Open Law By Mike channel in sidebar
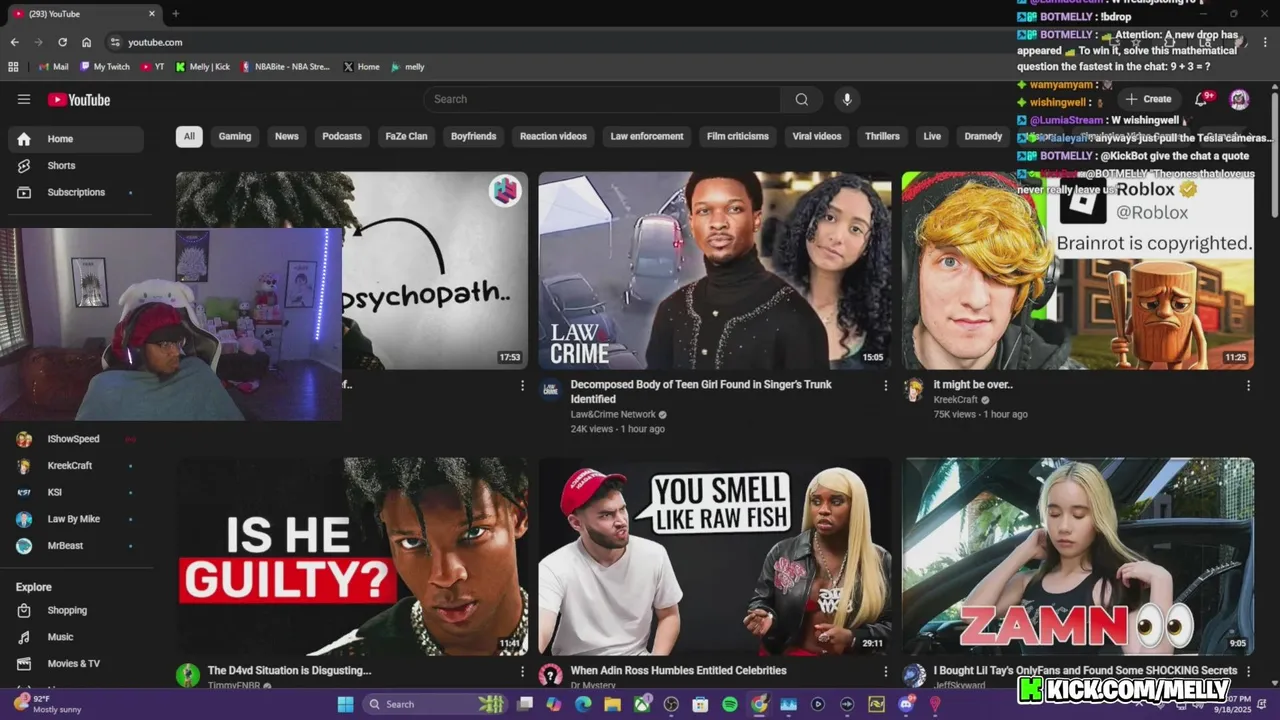Image resolution: width=1280 pixels, height=720 pixels. pos(76,519)
